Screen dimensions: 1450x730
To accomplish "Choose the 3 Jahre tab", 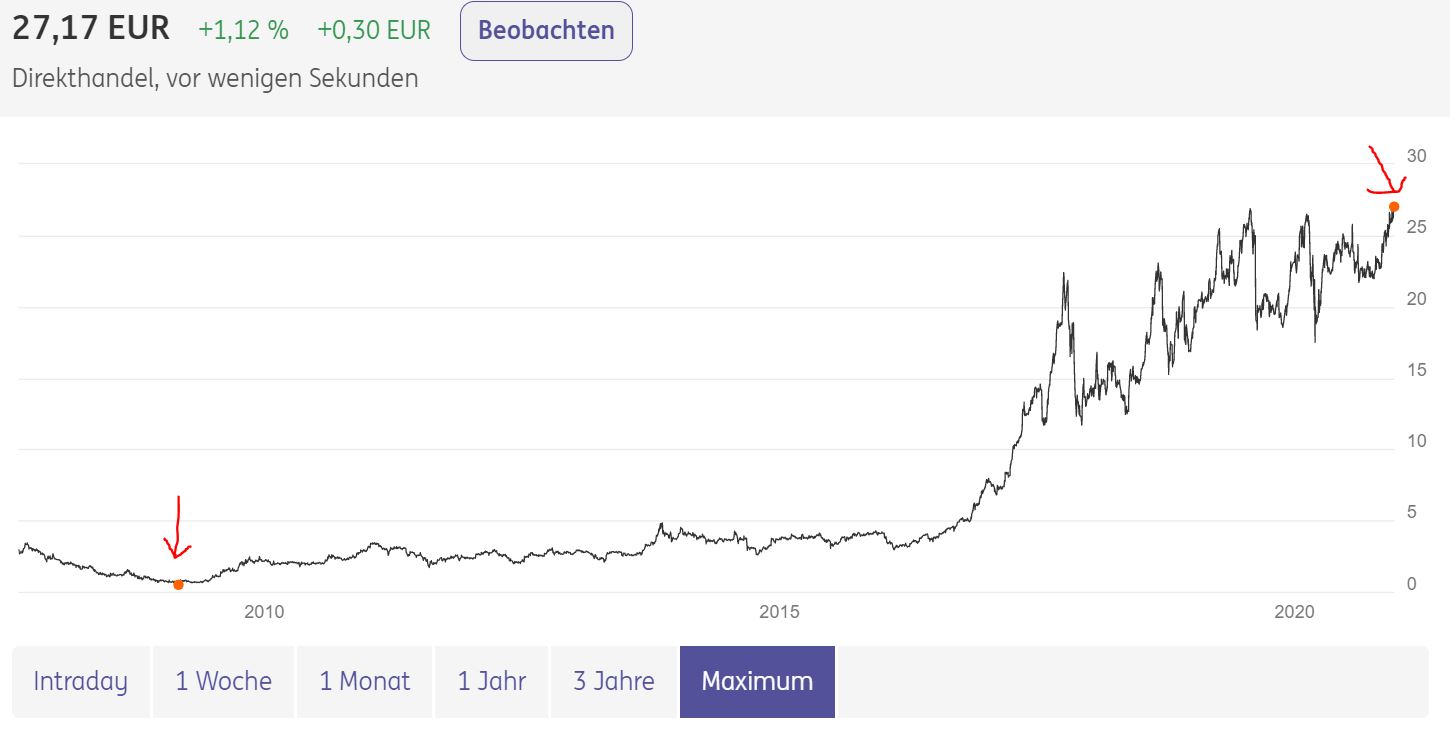I will (x=614, y=682).
